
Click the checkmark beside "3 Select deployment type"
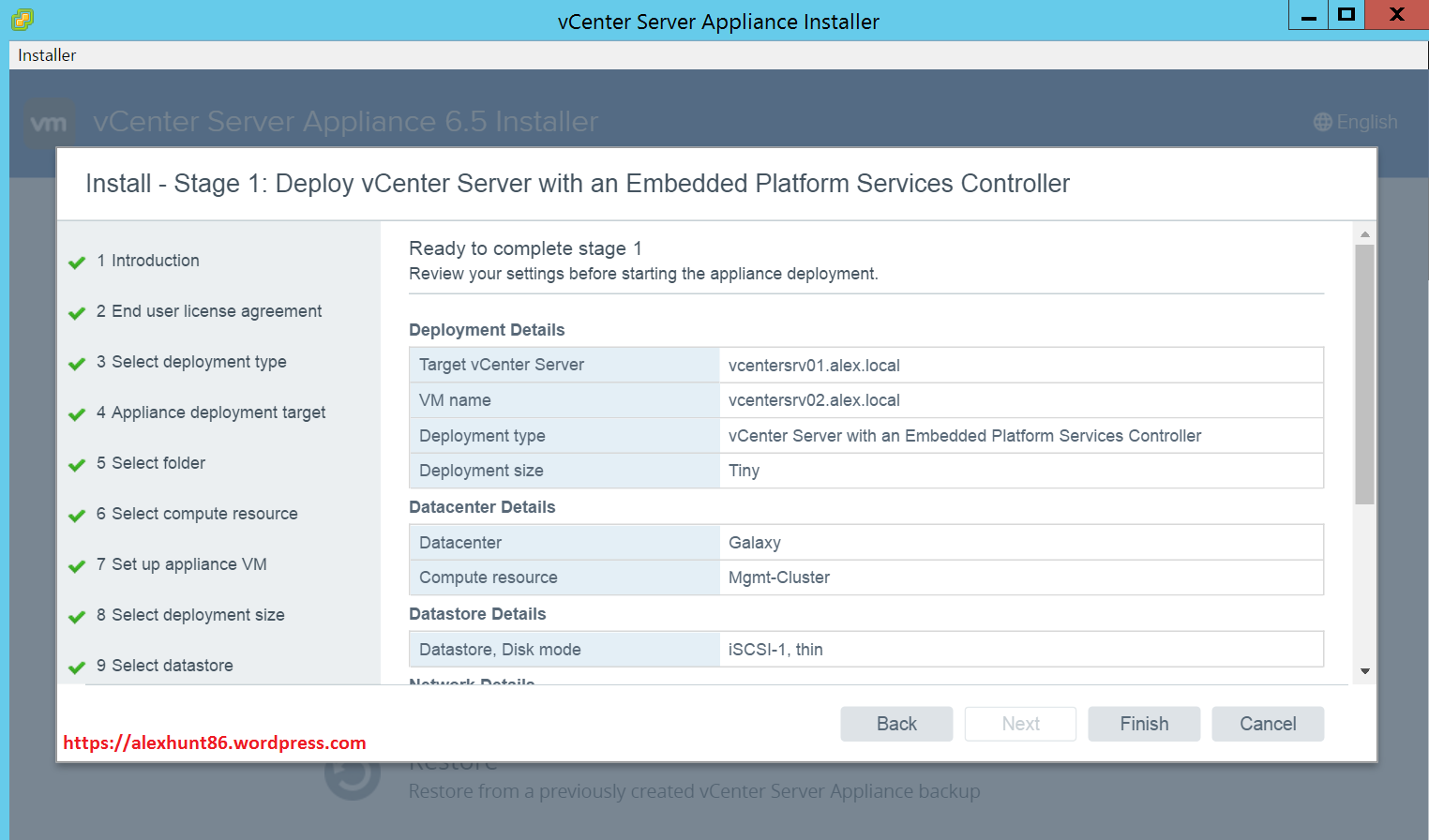[76, 364]
